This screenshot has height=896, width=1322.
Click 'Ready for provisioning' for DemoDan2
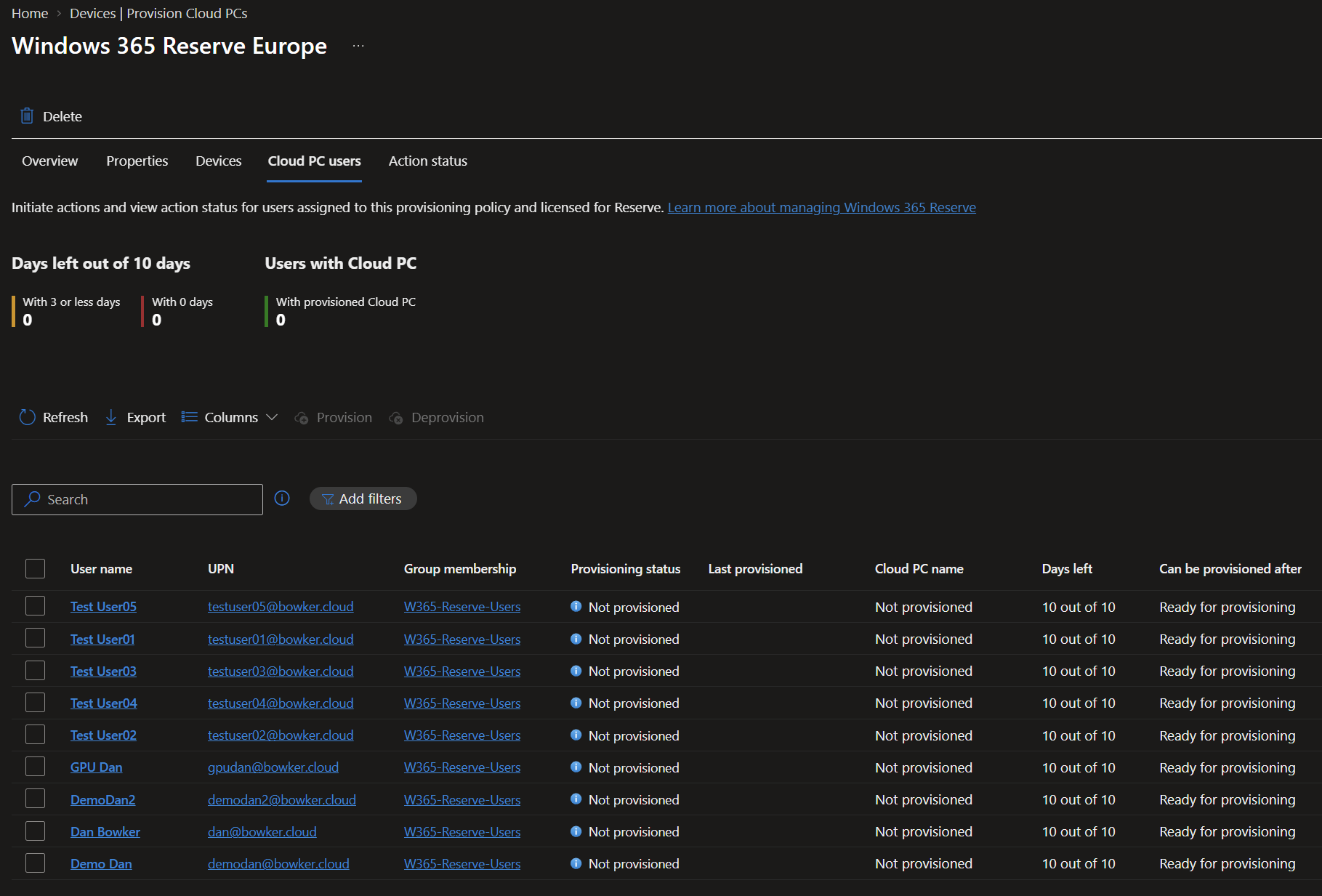[1227, 799]
